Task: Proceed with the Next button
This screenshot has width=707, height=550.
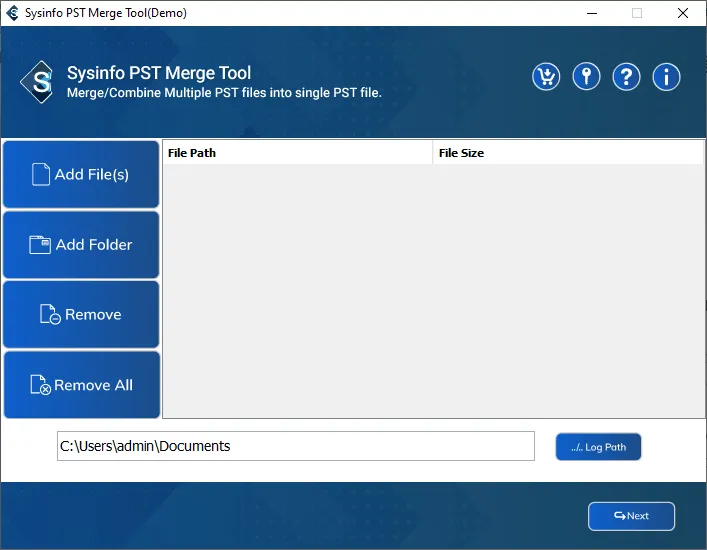Action: tap(631, 516)
